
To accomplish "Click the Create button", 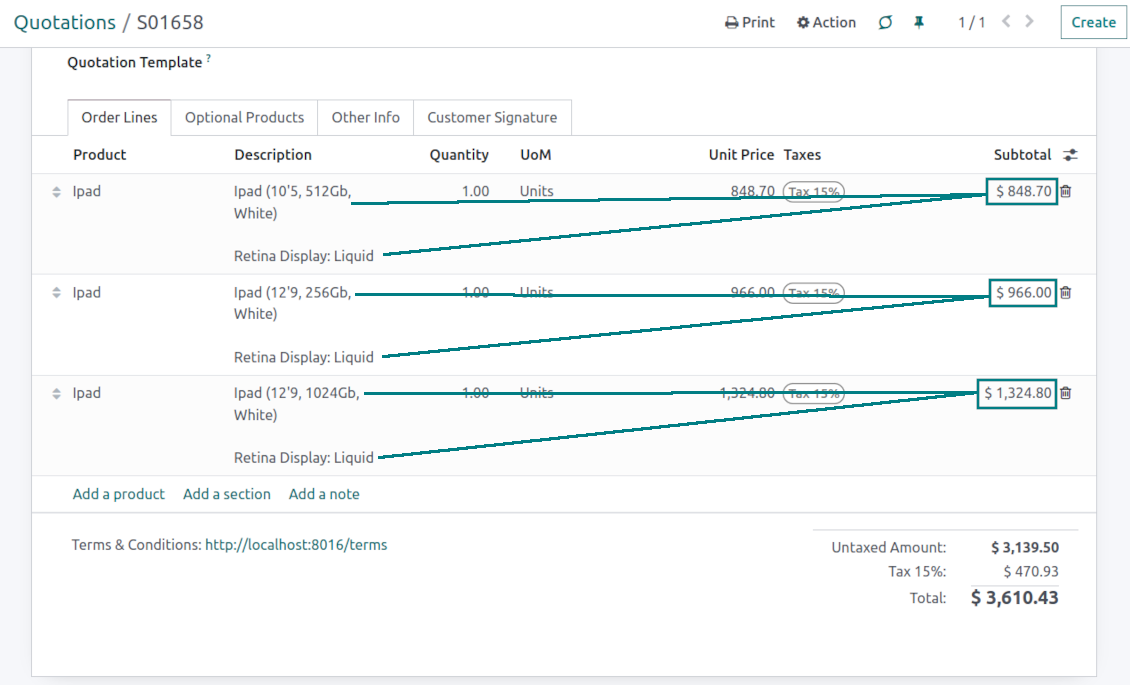I will coord(1093,22).
